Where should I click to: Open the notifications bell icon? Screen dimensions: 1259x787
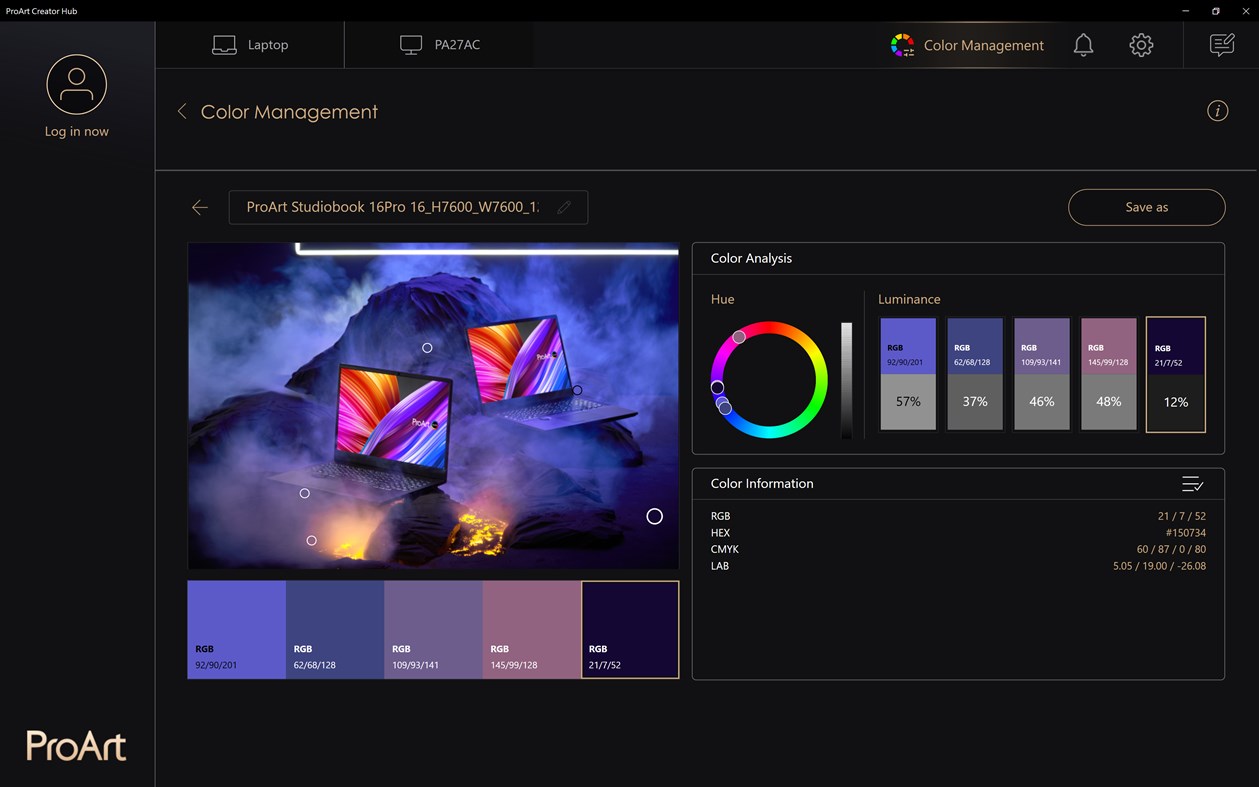pyautogui.click(x=1083, y=45)
